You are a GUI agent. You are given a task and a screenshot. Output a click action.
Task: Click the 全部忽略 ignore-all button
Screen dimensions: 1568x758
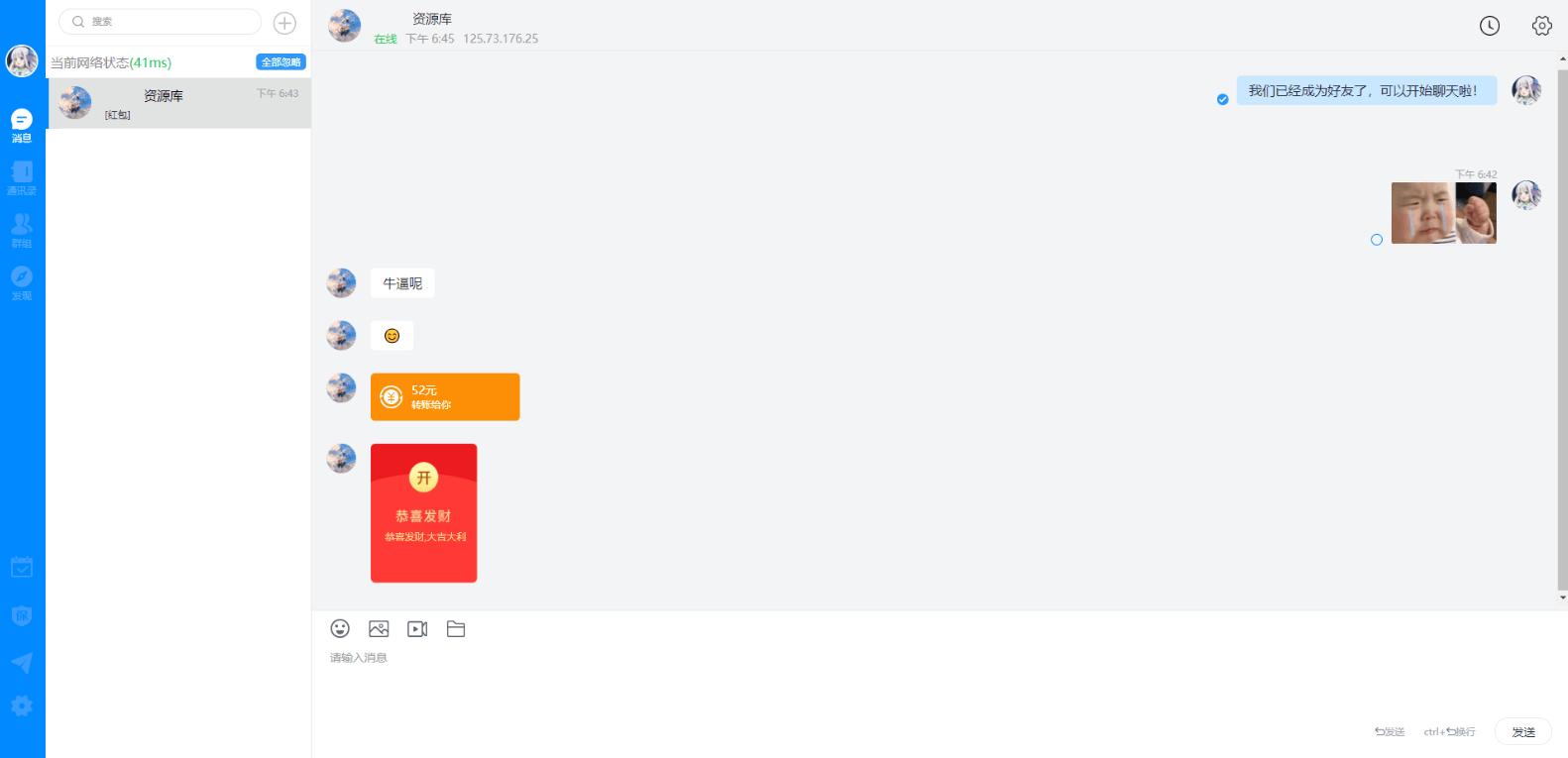coord(281,62)
